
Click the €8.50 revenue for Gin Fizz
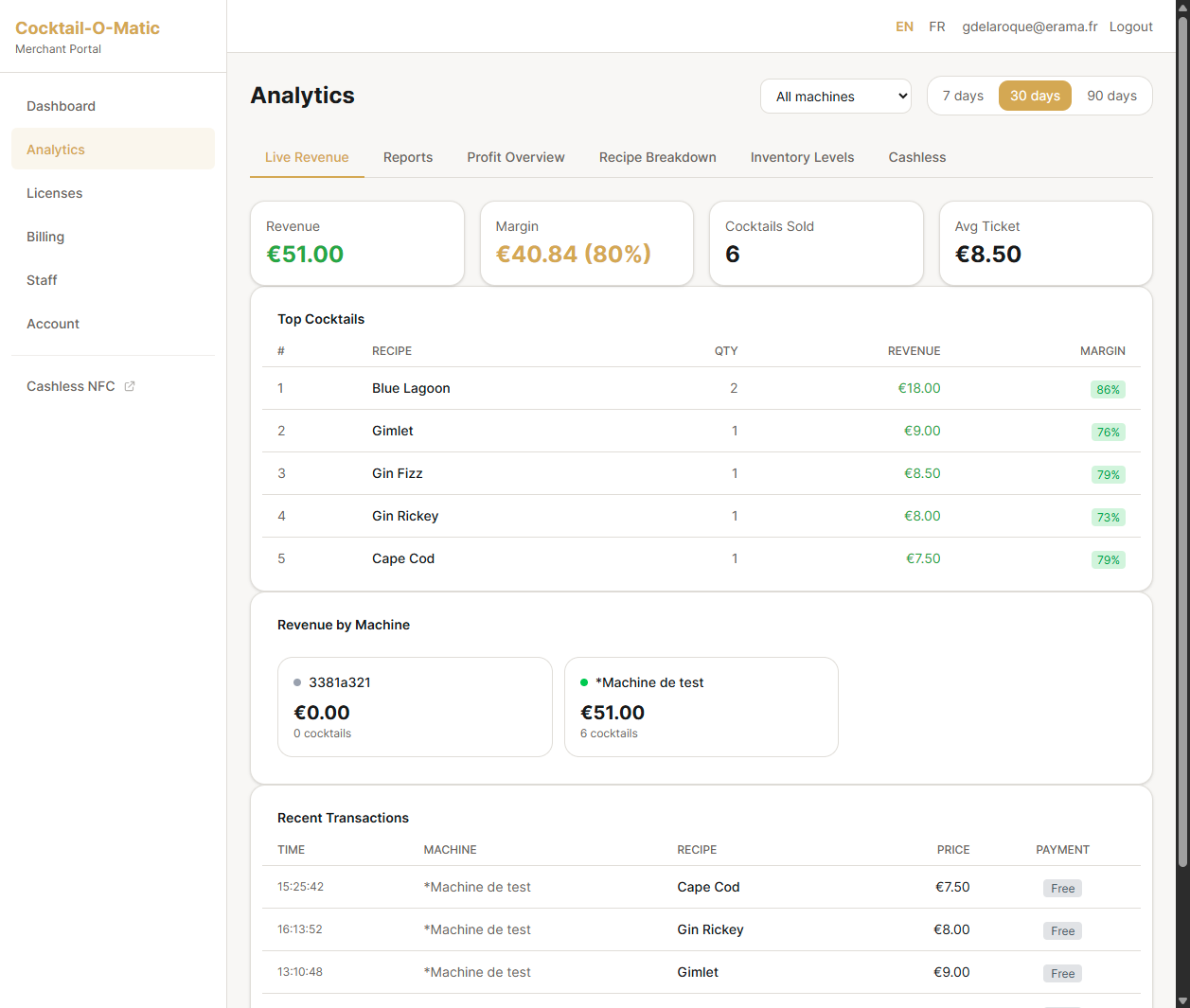click(x=922, y=473)
